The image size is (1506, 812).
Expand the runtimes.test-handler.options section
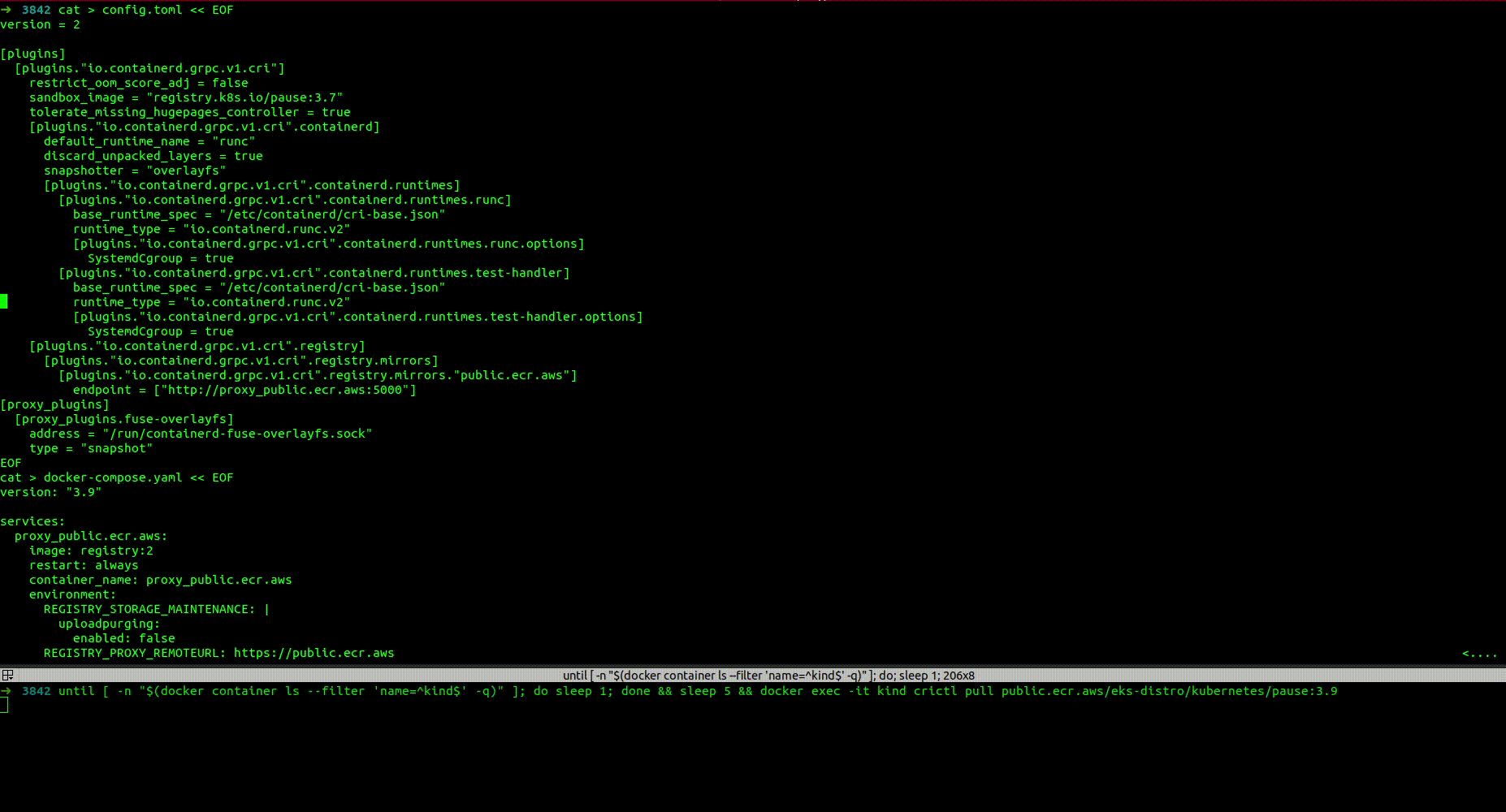(359, 317)
